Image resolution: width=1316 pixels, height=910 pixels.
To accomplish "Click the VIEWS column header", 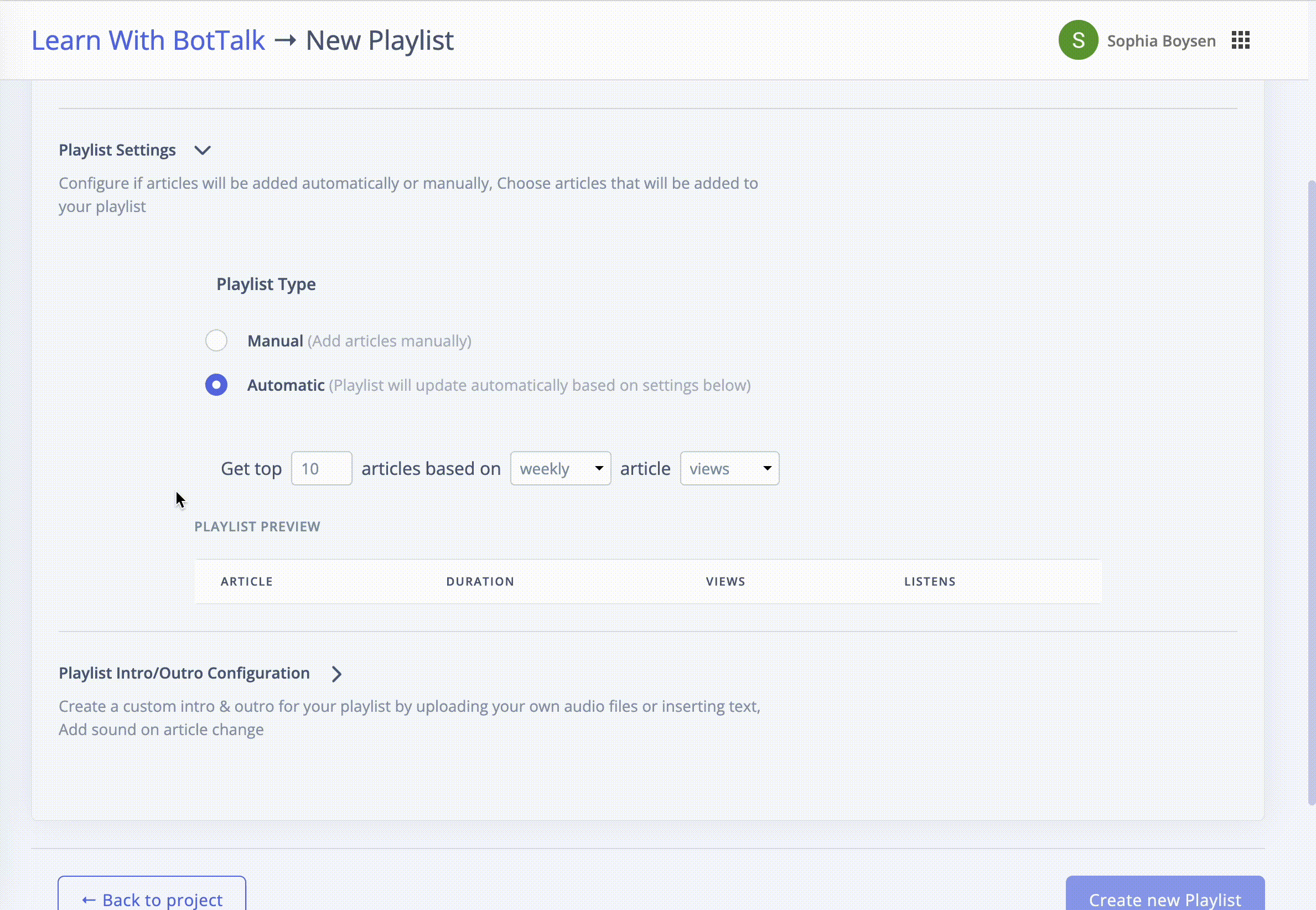I will [x=725, y=582].
